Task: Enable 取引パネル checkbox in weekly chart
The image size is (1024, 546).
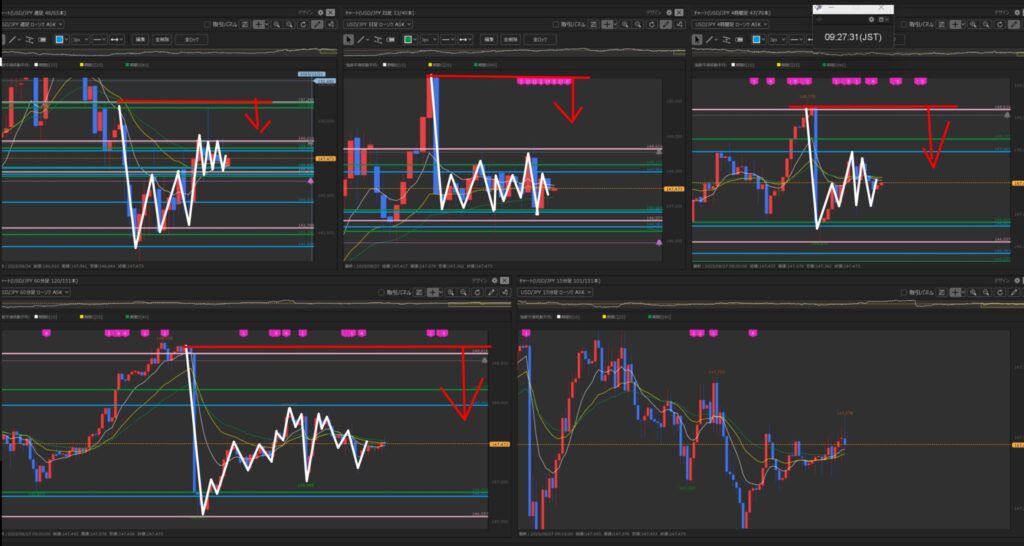Action: [207, 24]
